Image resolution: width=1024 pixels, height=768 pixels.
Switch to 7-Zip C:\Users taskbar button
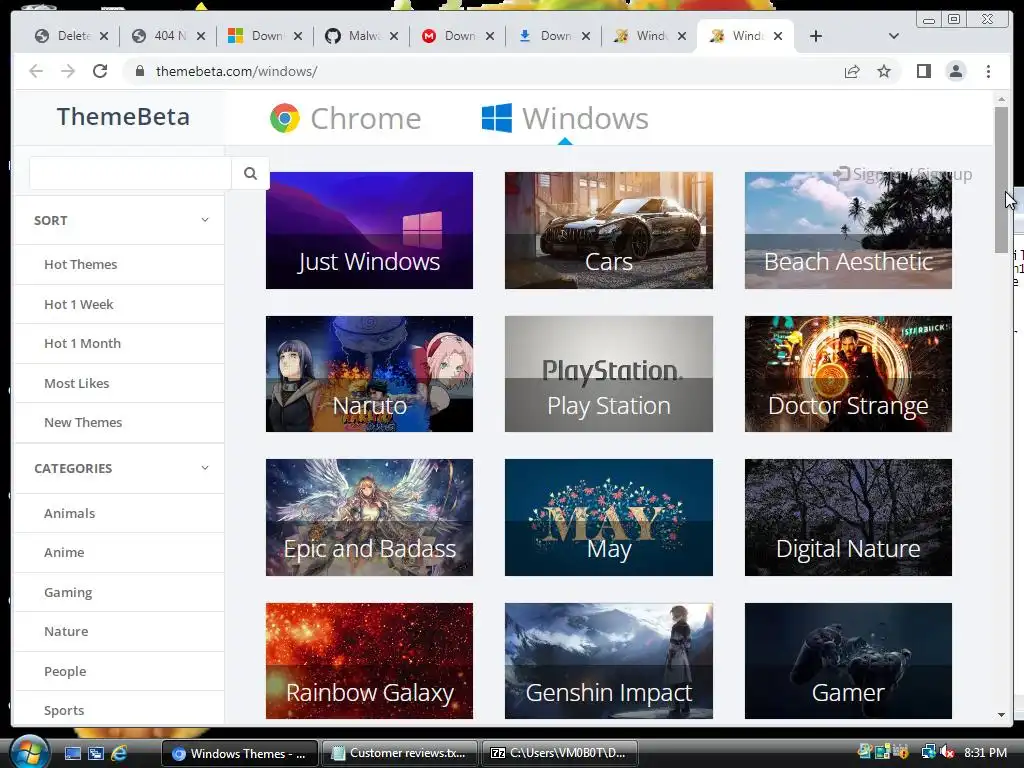tap(558, 753)
